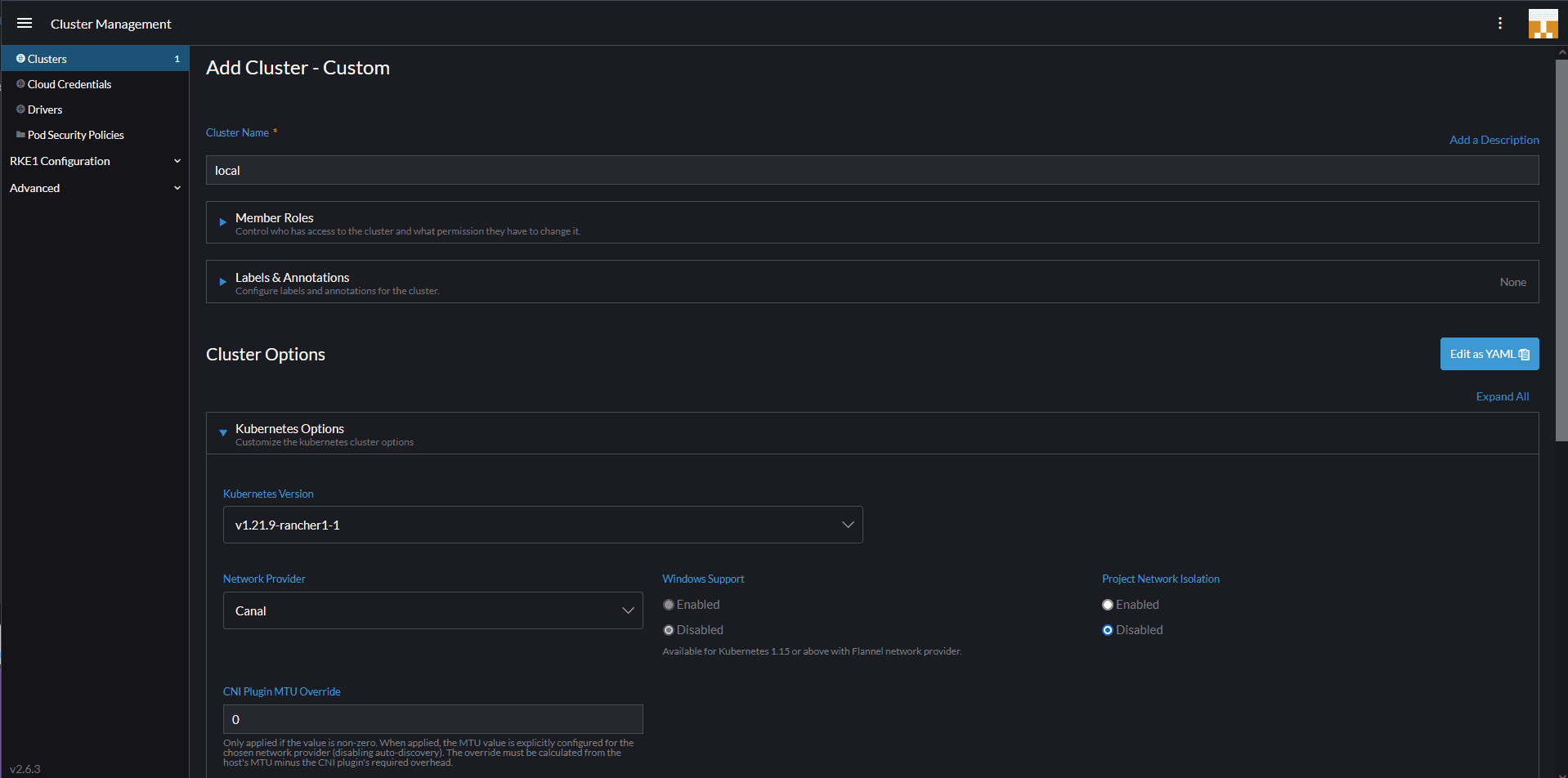1568x778 pixels.
Task: Click the globe icon beside Clusters
Action: 20,59
